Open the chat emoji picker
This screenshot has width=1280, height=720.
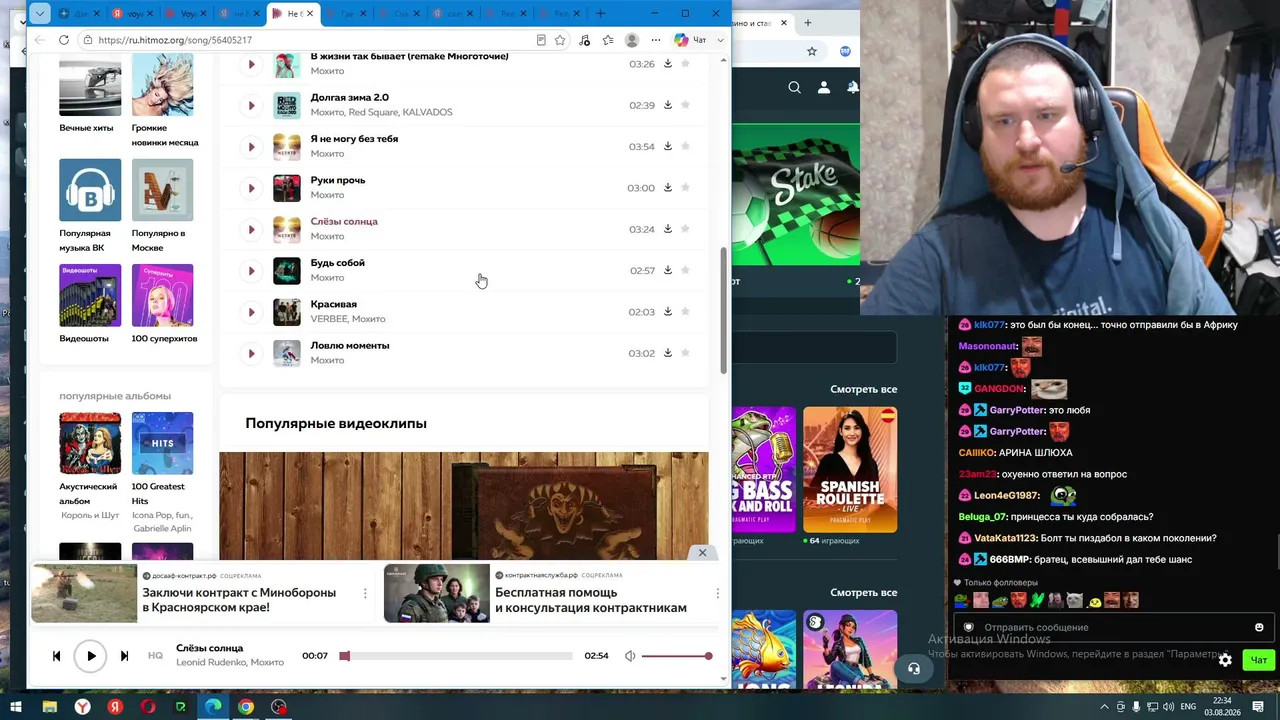coord(1259,627)
